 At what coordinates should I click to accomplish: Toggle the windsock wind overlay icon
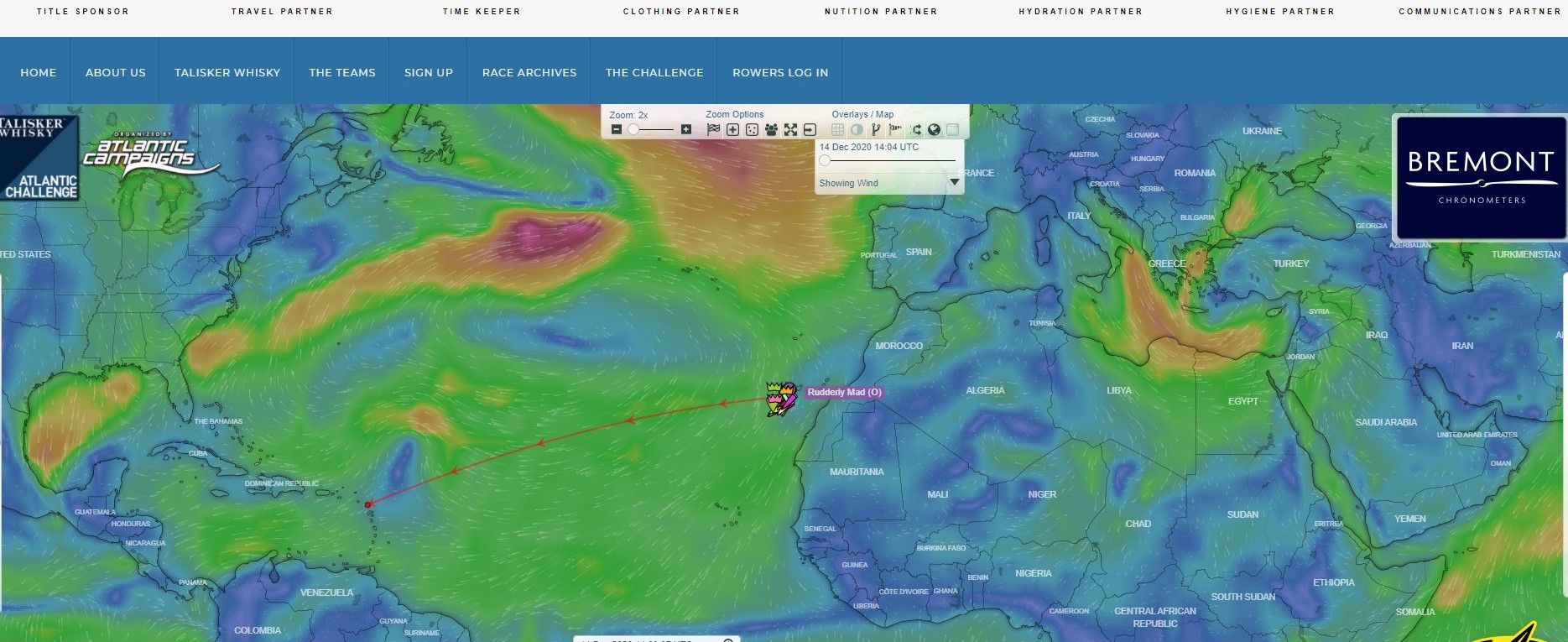895,129
